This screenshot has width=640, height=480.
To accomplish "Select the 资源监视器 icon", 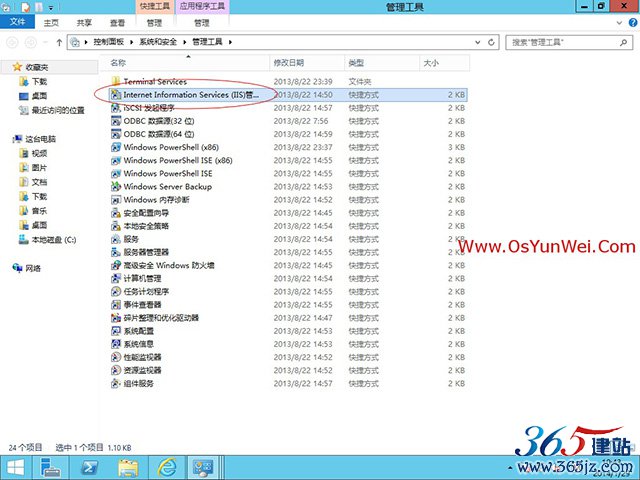I will [116, 370].
